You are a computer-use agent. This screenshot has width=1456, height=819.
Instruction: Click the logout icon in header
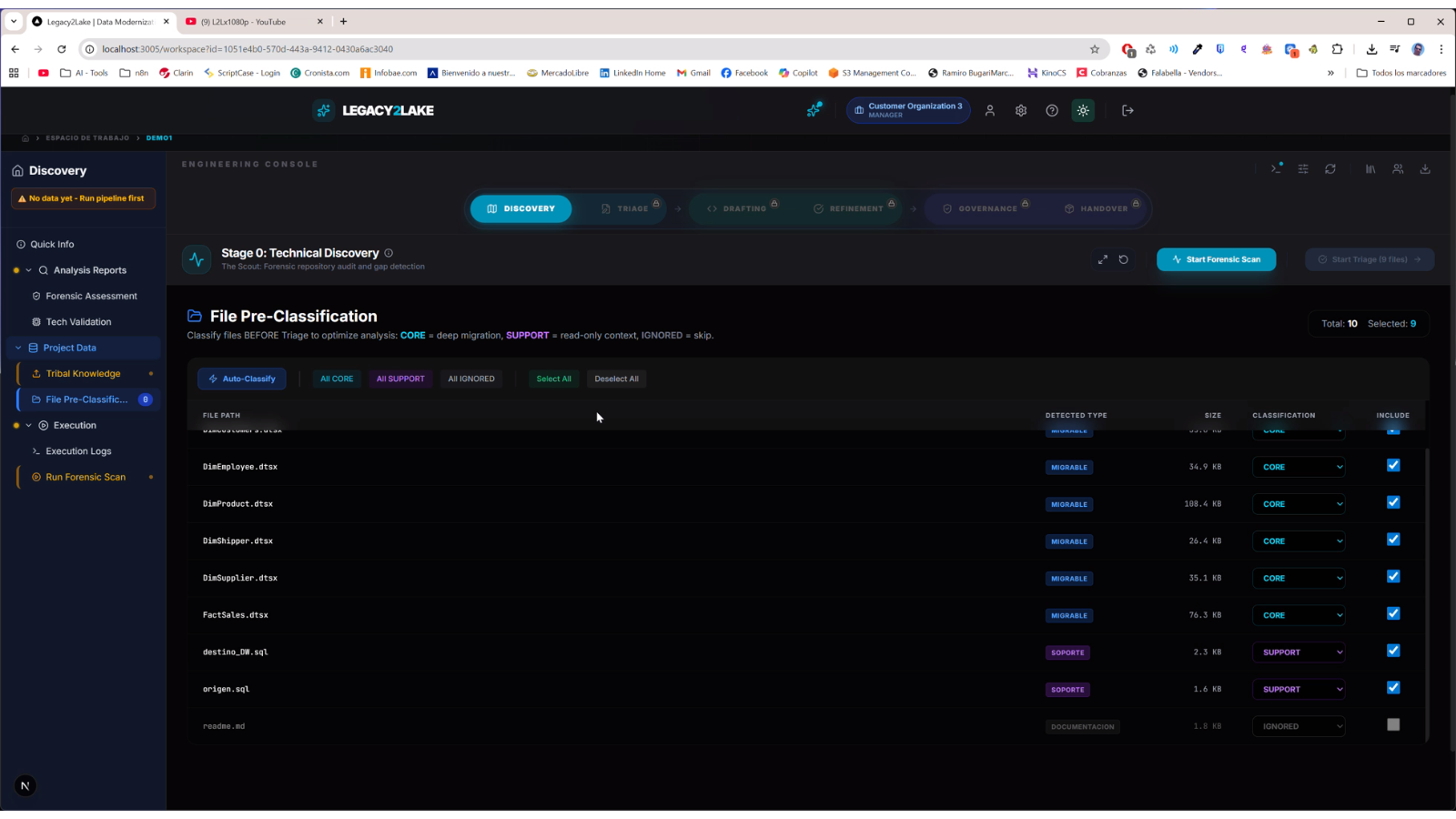tap(1127, 110)
